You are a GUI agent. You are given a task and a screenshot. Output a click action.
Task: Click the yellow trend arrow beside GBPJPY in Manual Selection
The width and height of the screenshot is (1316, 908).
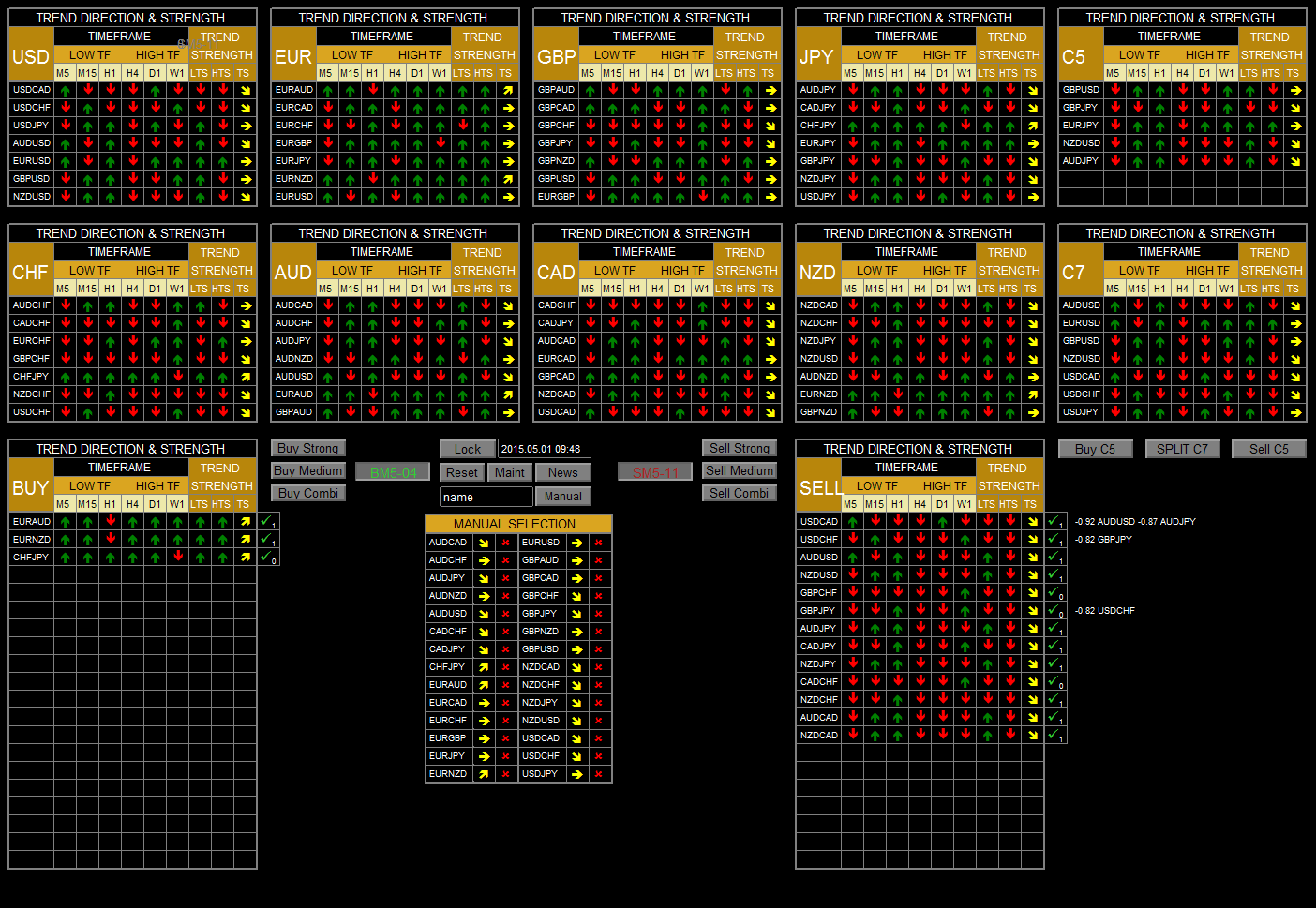click(x=576, y=614)
